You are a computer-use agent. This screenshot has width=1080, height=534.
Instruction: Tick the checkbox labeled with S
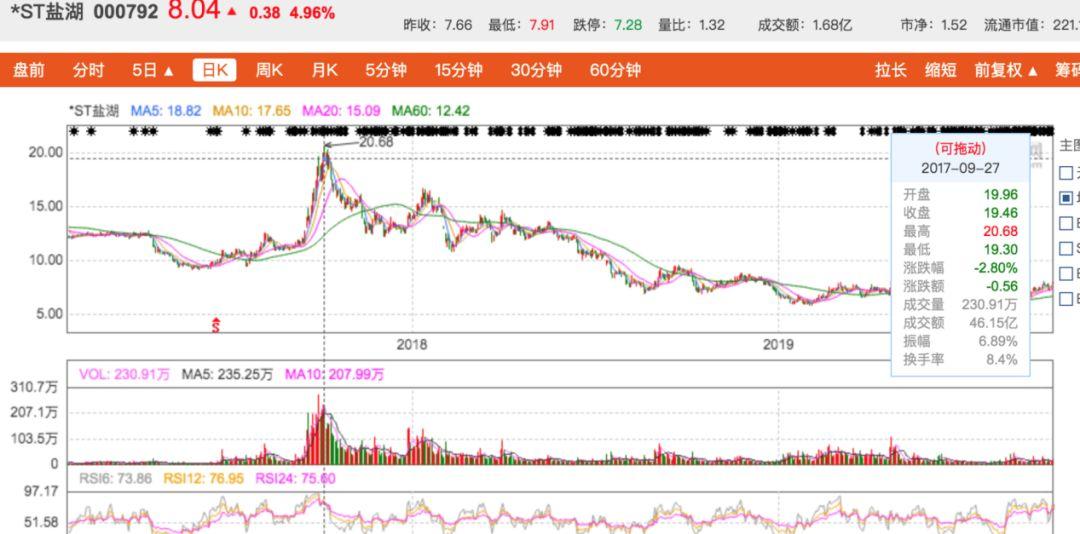[1066, 248]
